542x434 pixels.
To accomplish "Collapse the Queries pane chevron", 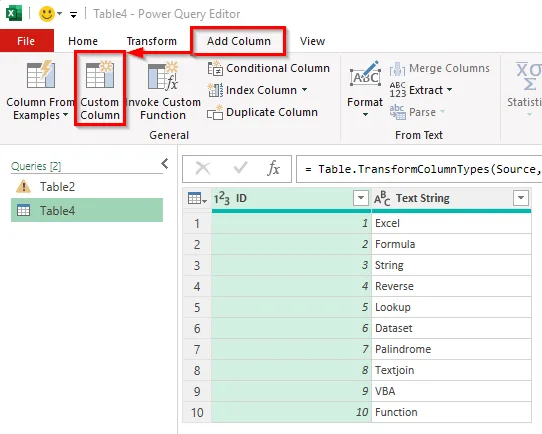I will pos(165,163).
